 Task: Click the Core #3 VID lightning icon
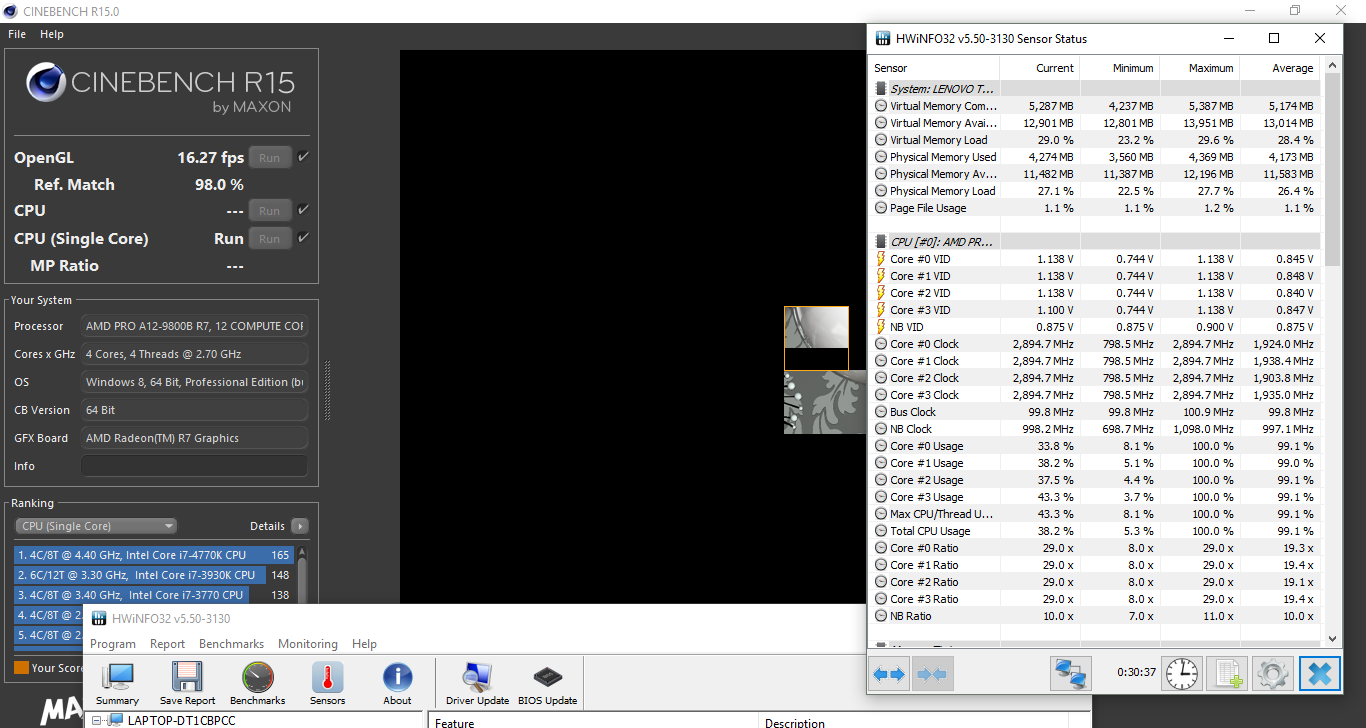click(881, 310)
